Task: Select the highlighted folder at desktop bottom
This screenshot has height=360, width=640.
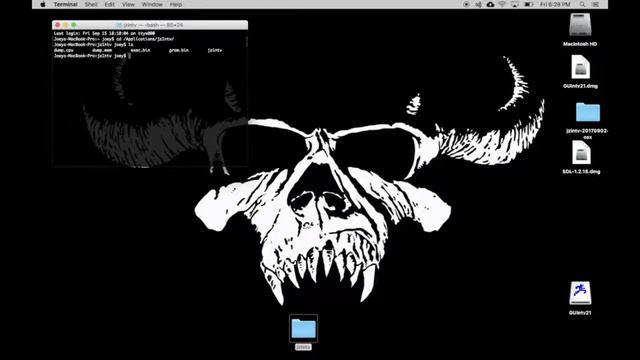Action: click(303, 329)
